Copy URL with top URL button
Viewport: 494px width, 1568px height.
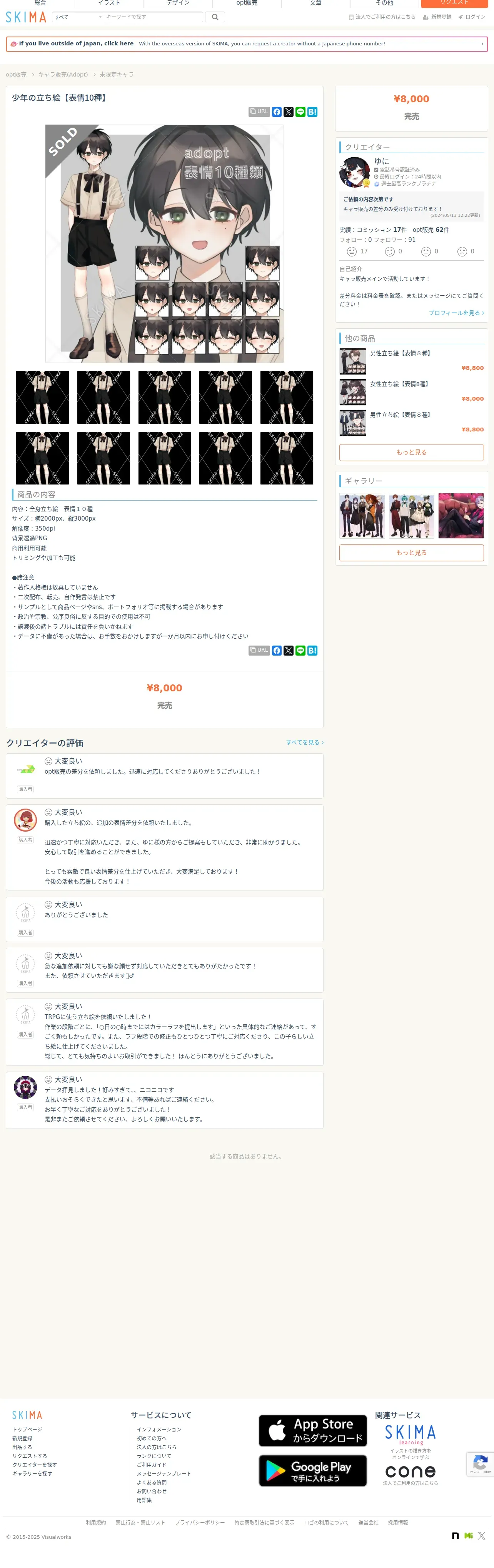coord(259,112)
